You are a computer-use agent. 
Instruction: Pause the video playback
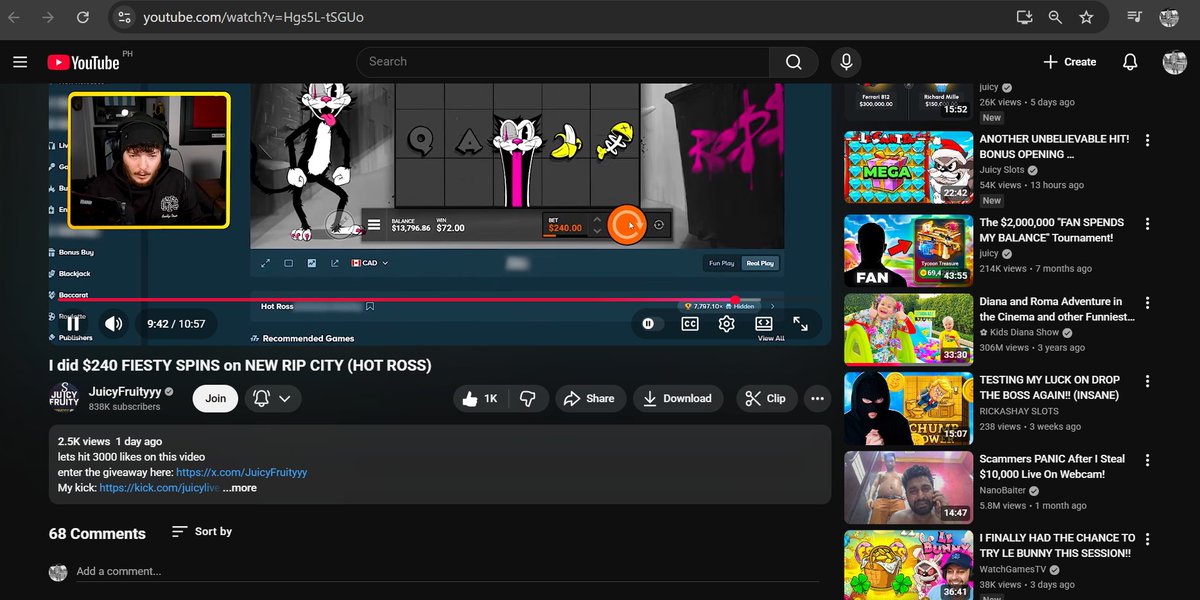coord(73,324)
